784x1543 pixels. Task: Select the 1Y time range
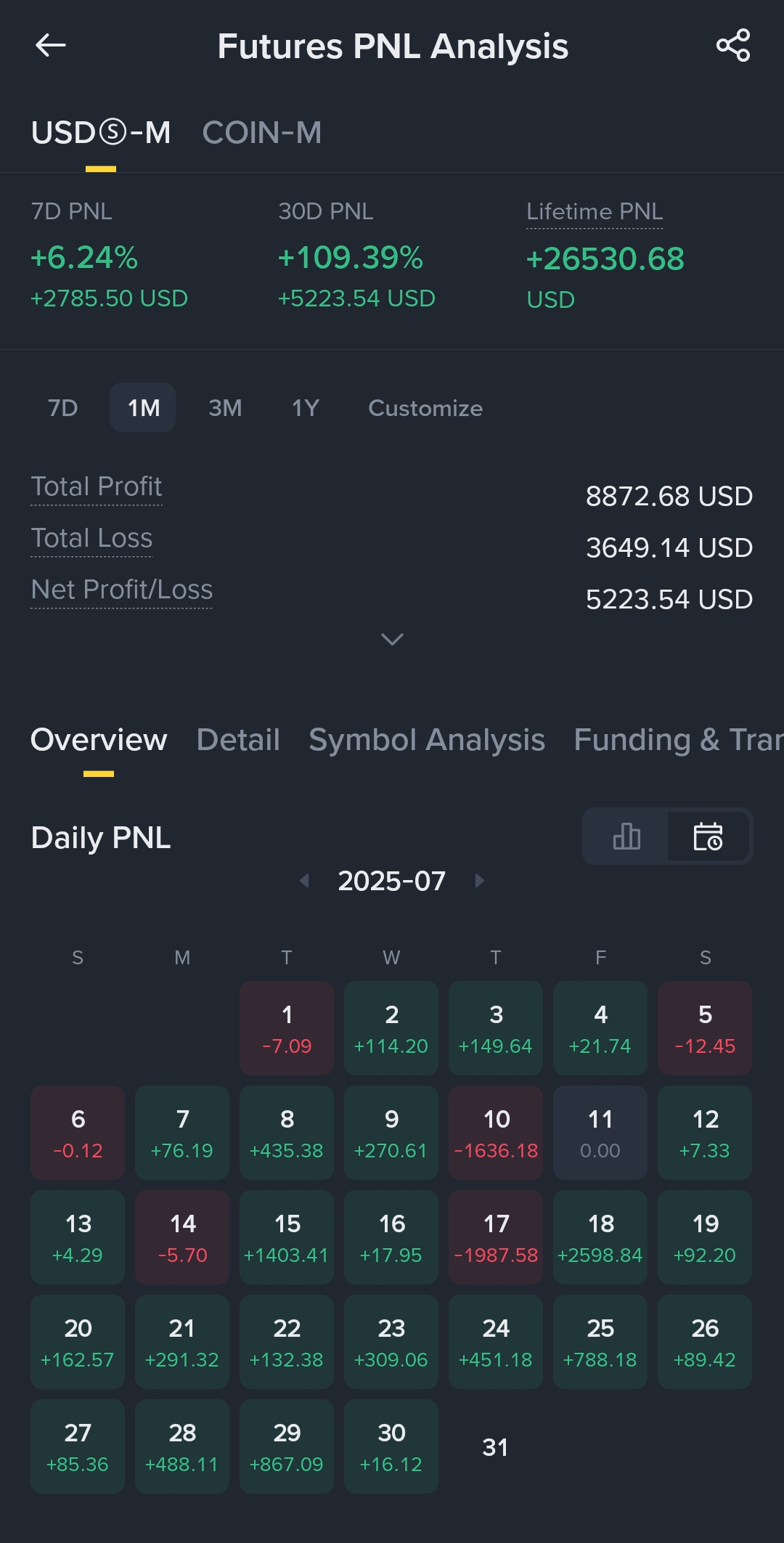tap(306, 408)
